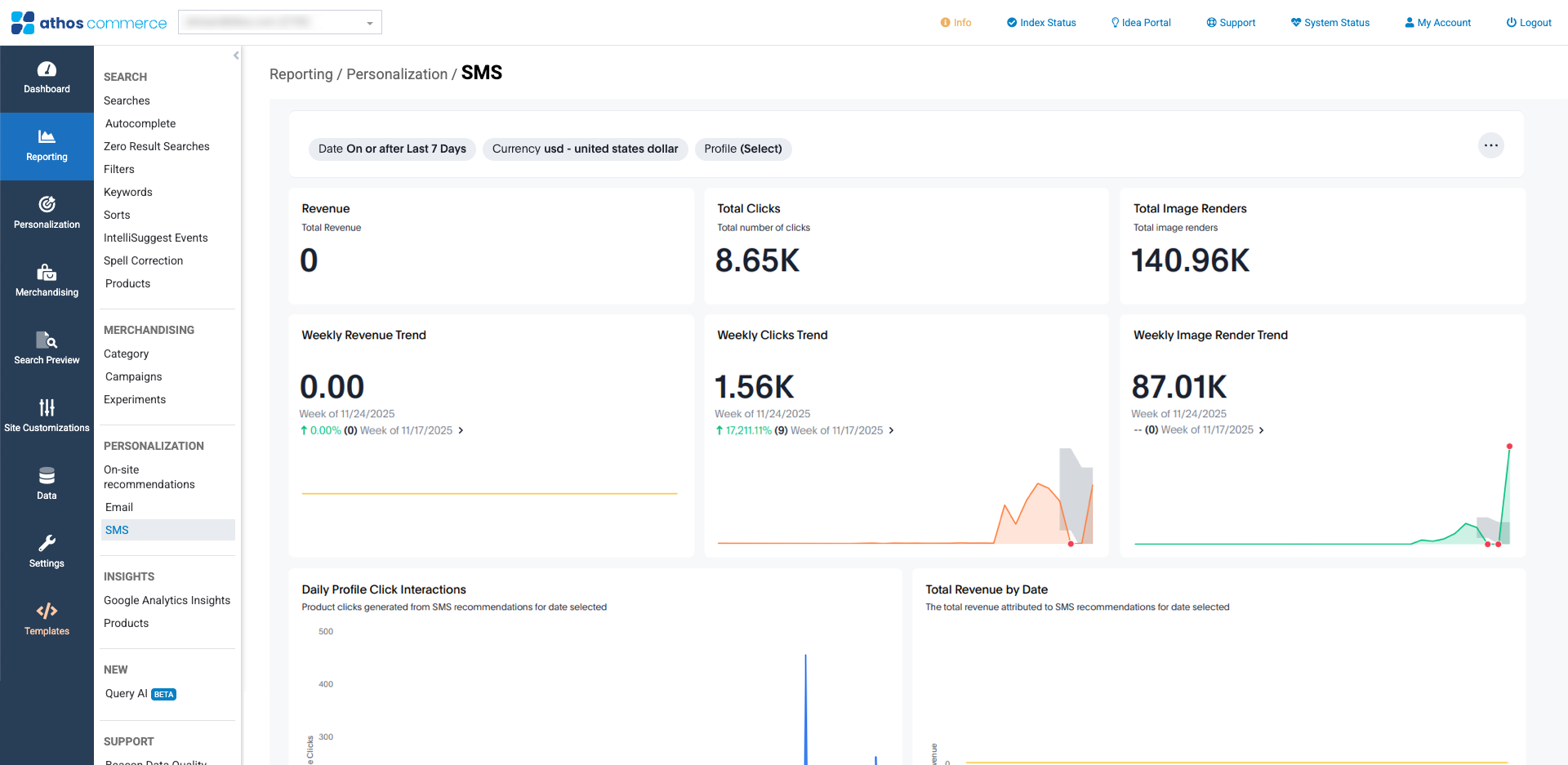Select the Search Preview icon

(x=47, y=340)
